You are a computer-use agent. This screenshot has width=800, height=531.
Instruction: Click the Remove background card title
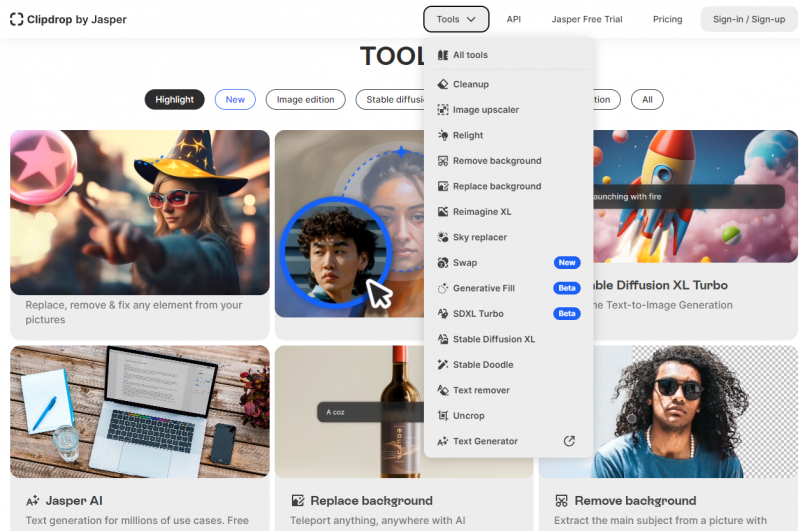(635, 501)
